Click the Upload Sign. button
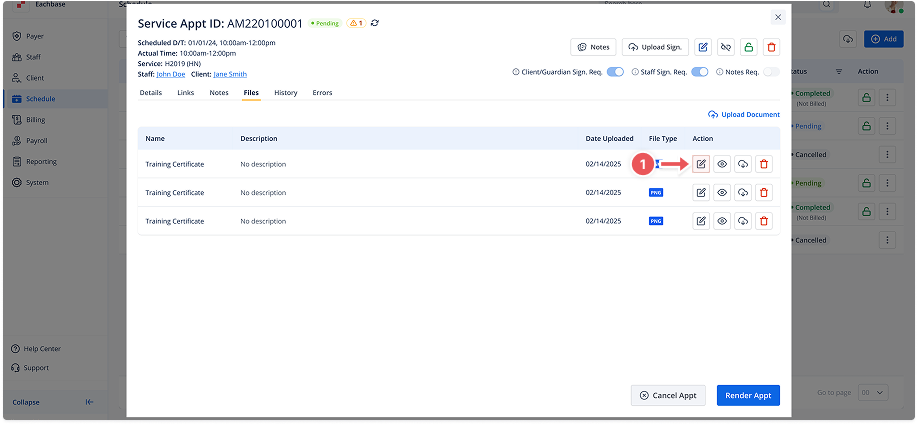The width and height of the screenshot is (918, 425). click(655, 47)
